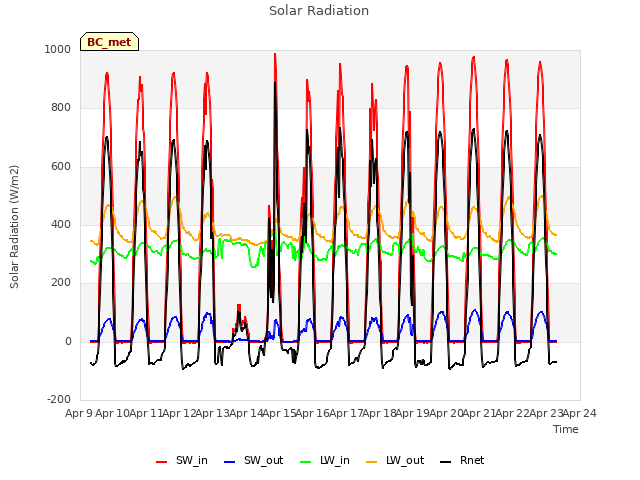Click the blue SW_out legend swatch
640x480 pixels.
click(230, 462)
